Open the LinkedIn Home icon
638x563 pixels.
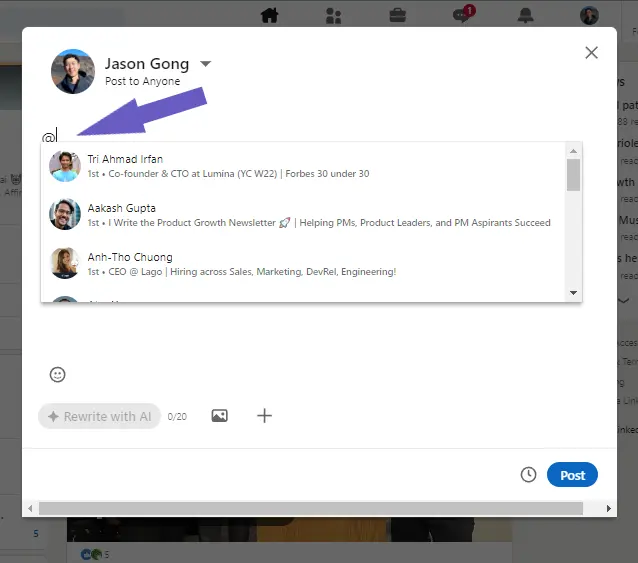tap(269, 15)
